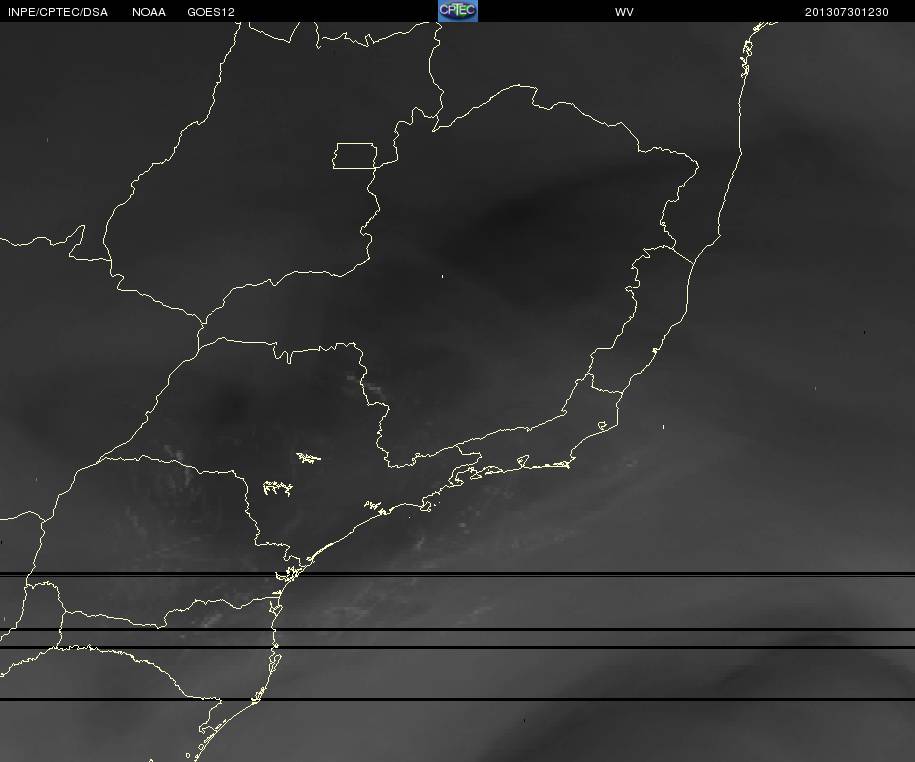Click the CPTEC logo in header
This screenshot has width=915, height=762.
click(x=458, y=11)
